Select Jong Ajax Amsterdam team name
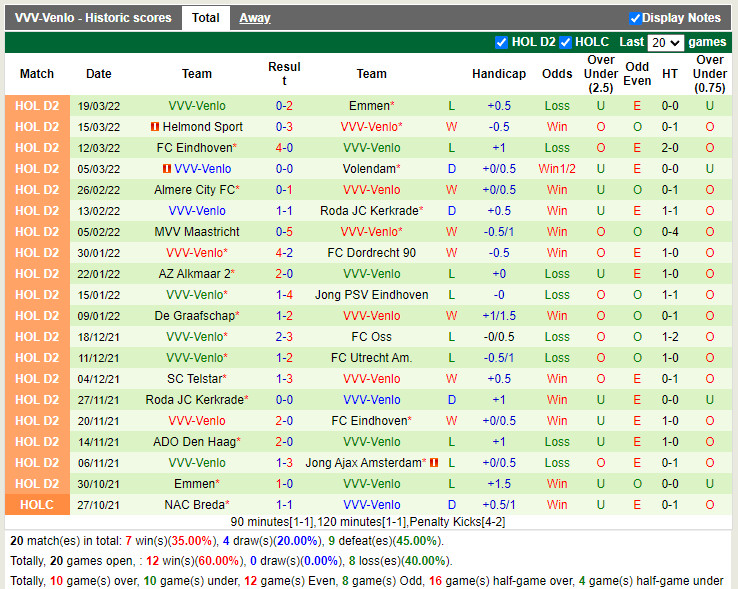Screen dimensions: 738x589 click(363, 463)
